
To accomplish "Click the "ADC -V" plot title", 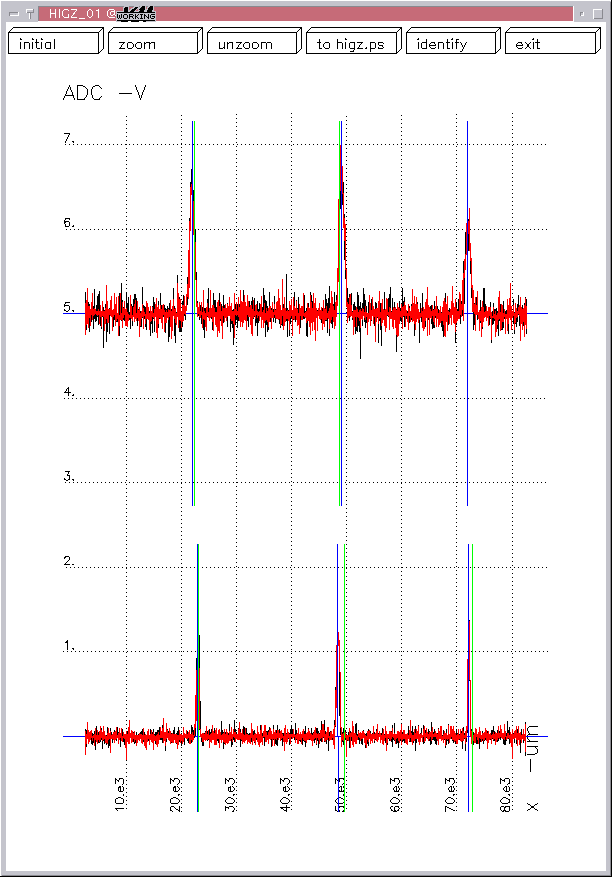I will click(105, 93).
